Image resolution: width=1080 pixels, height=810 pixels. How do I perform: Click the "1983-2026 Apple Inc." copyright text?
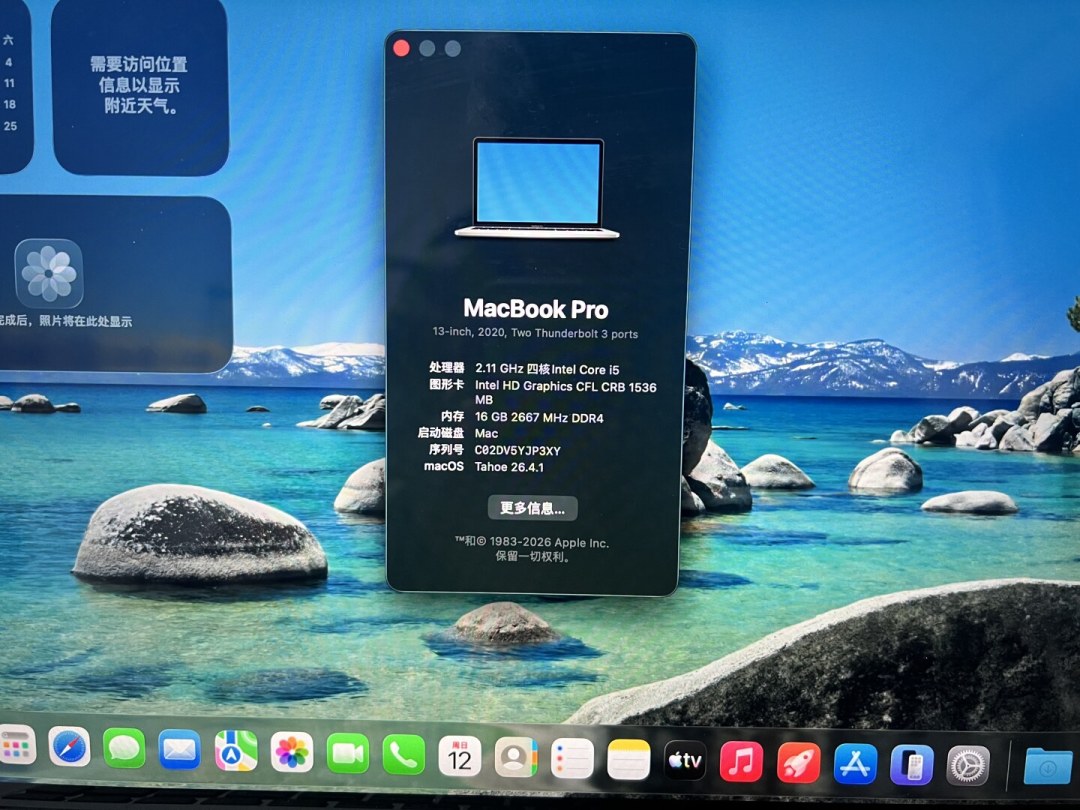(549, 542)
